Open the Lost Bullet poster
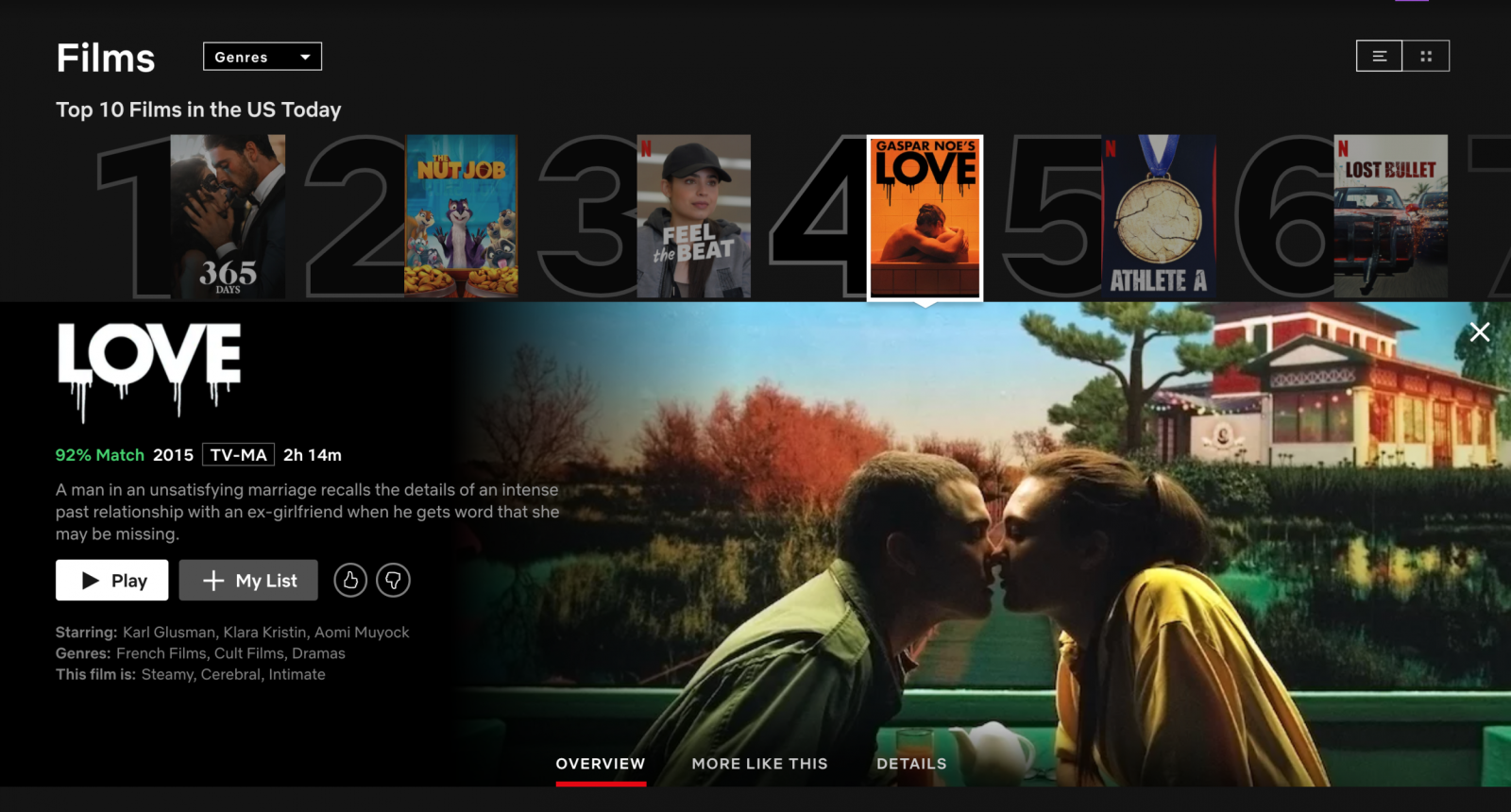Screen dimensions: 1511x812 [x=1390, y=216]
